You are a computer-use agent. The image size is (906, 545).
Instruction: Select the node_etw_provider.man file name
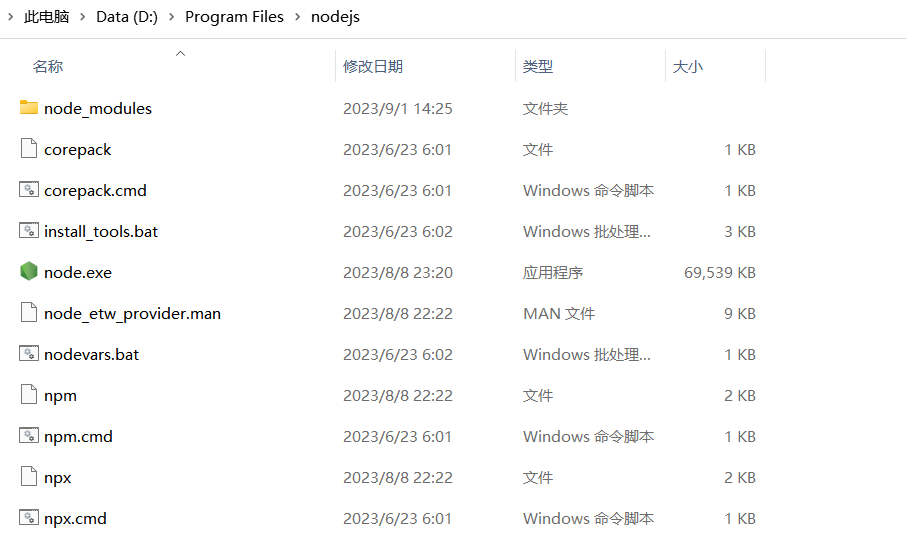(x=132, y=314)
